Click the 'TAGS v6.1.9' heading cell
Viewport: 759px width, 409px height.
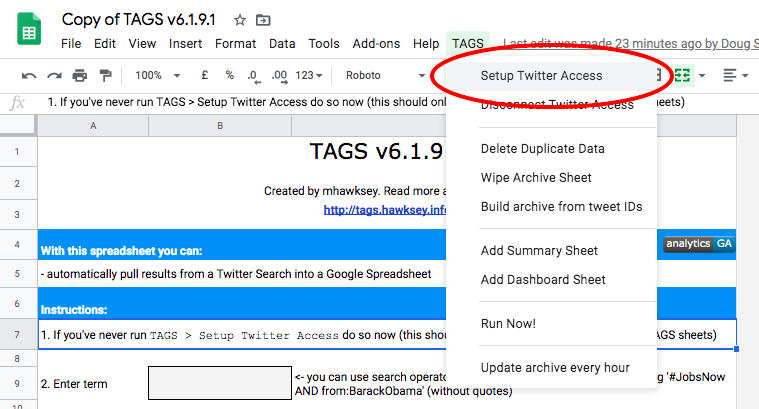pos(376,151)
